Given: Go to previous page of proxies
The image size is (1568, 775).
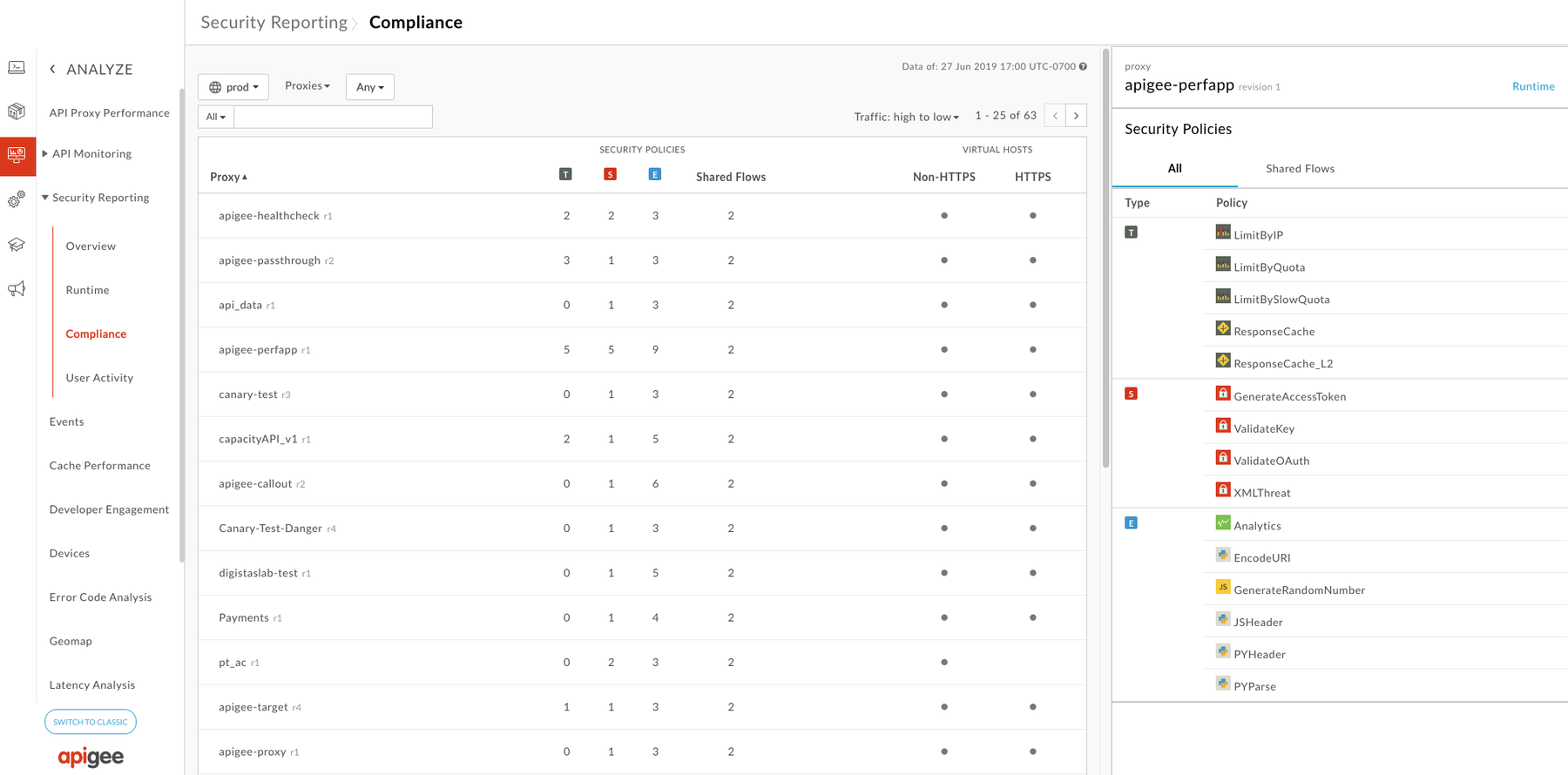Looking at the screenshot, I should point(1055,116).
